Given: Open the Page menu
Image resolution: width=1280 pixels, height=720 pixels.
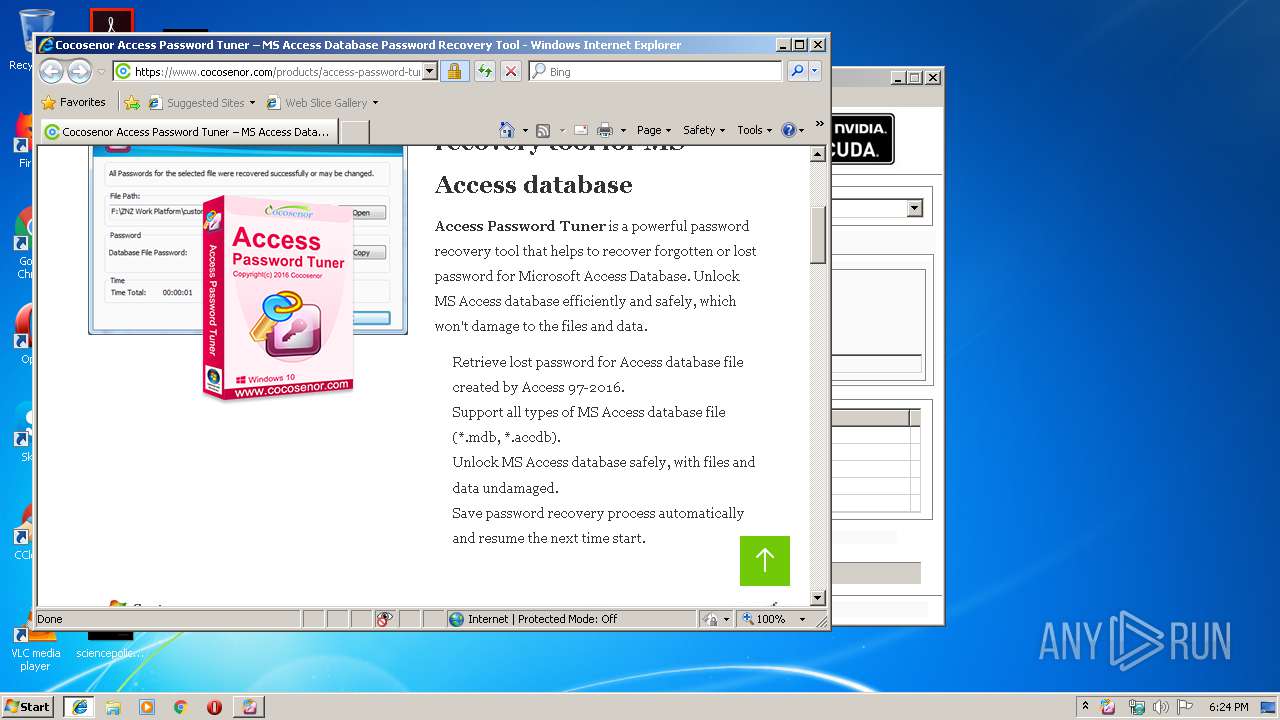Looking at the screenshot, I should tap(653, 130).
